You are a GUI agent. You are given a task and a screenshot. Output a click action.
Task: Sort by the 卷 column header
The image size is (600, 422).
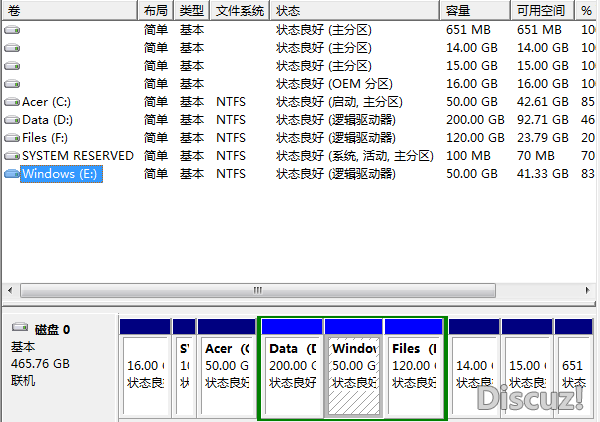click(69, 10)
